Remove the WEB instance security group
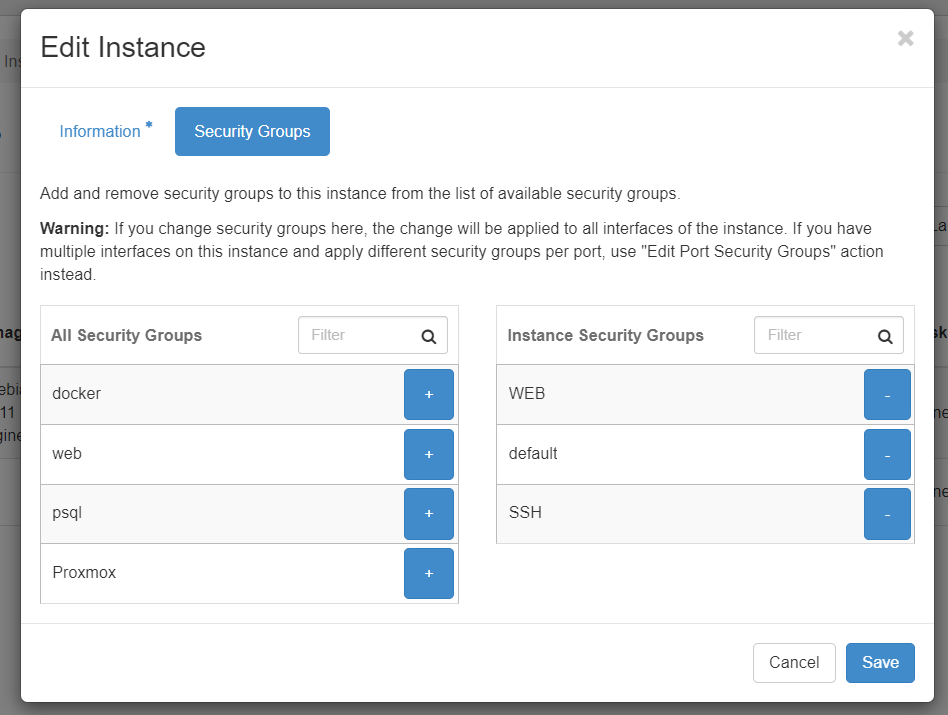Viewport: 948px width, 715px height. [x=887, y=394]
